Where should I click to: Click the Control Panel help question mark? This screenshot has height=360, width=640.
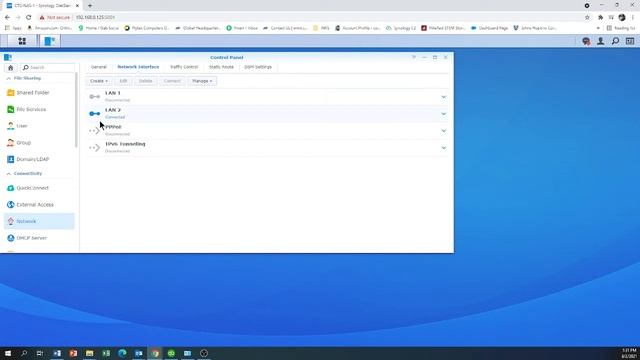pos(413,57)
